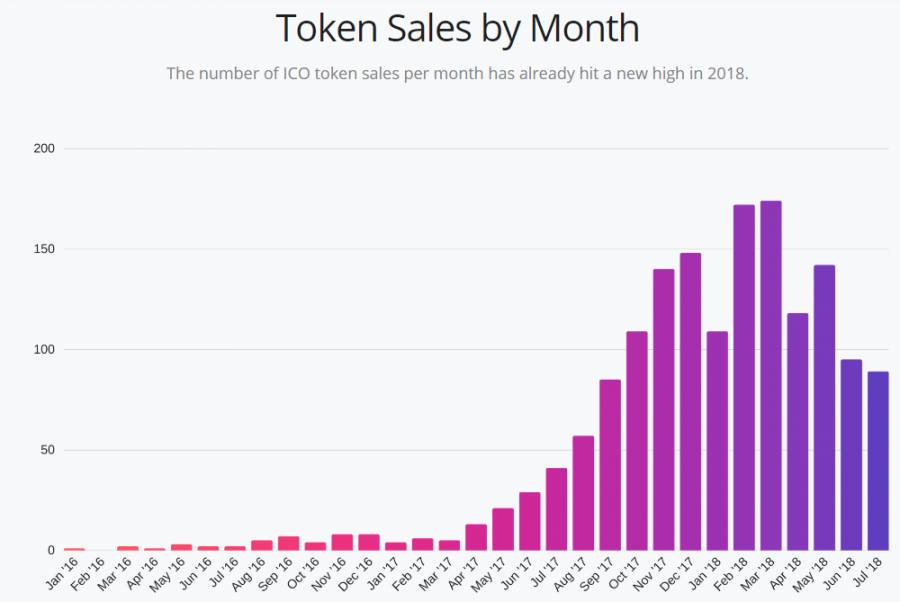Click the Token Sales by Month title

[457, 28]
